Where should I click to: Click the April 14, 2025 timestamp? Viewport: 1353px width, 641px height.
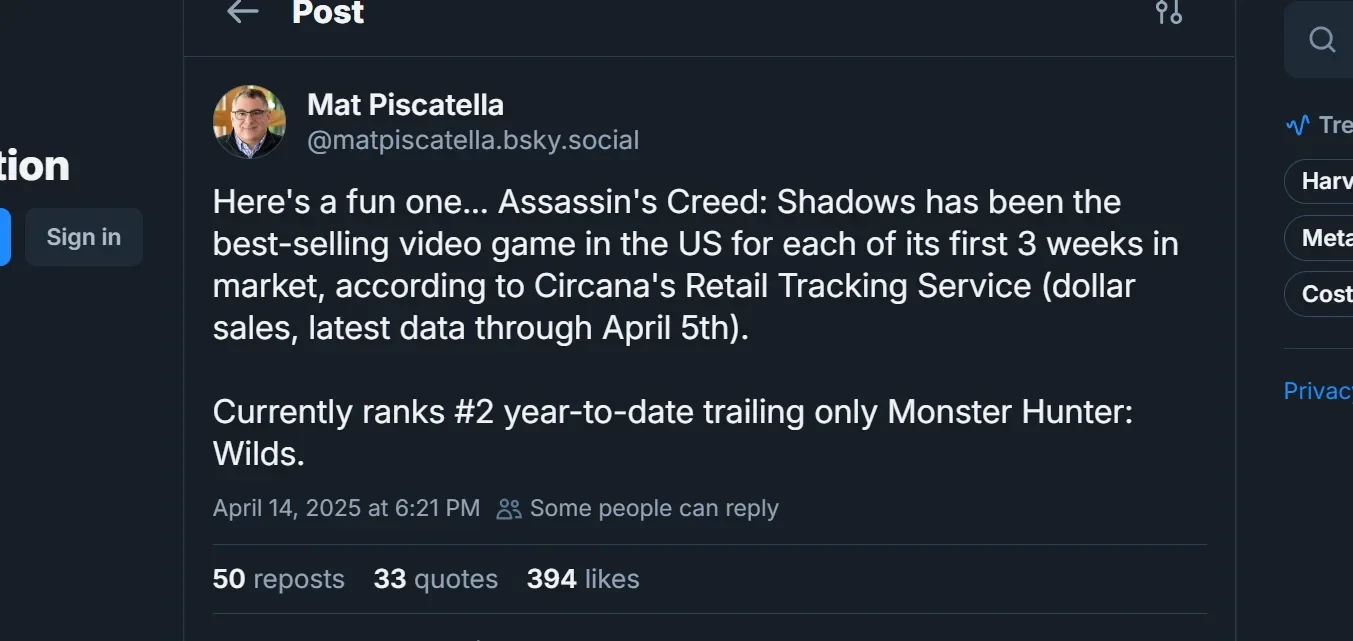(x=346, y=508)
